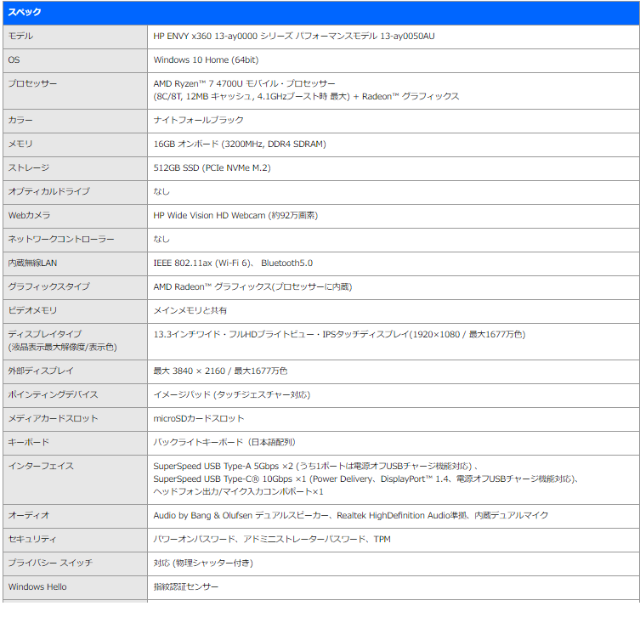Click AMD Ryzen 7 4700U processor line
The width and height of the screenshot is (640, 640).
[x=244, y=84]
